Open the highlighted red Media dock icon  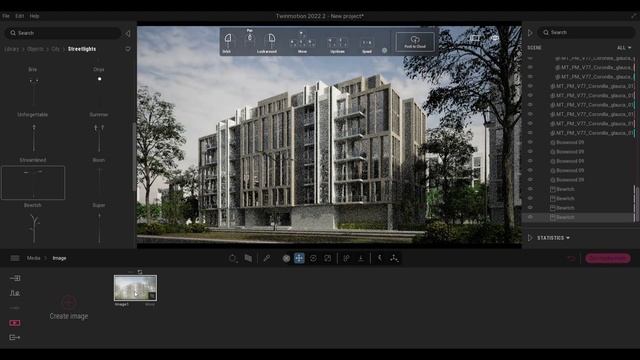click(15, 323)
